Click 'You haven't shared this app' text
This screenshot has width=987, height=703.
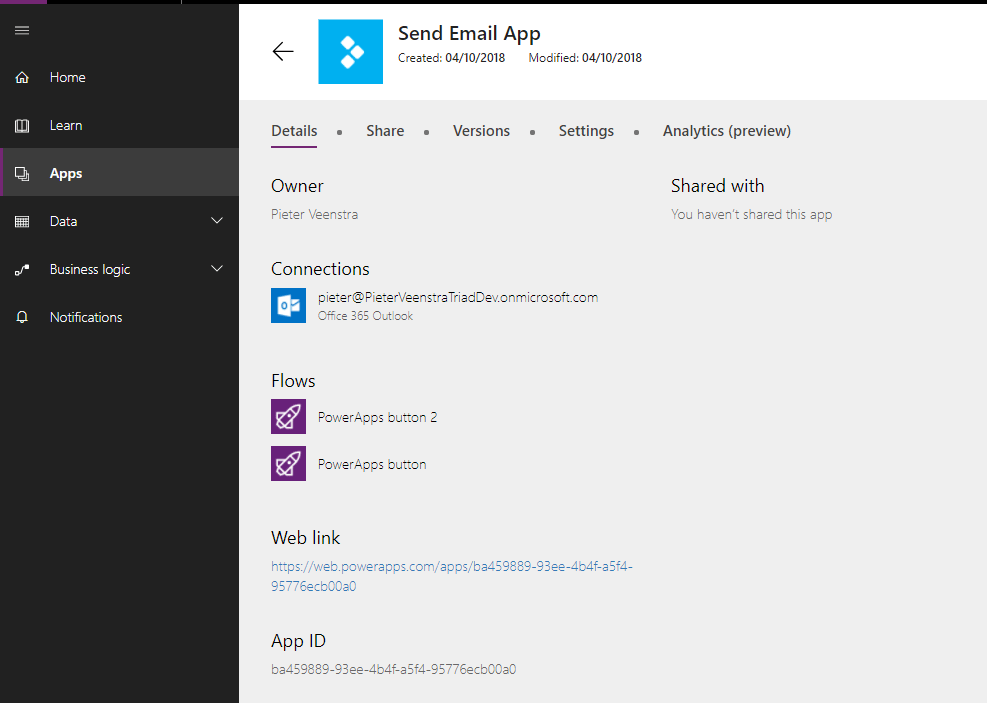click(x=752, y=215)
